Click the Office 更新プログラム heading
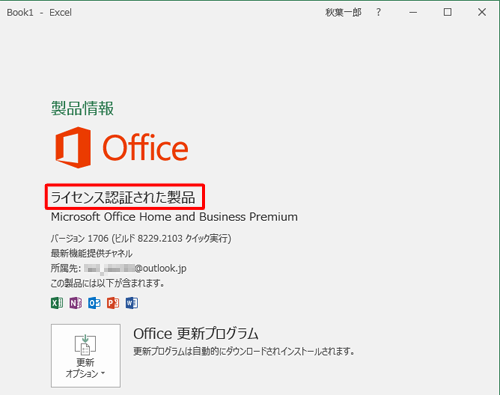The width and height of the screenshot is (500, 395). pos(196,334)
